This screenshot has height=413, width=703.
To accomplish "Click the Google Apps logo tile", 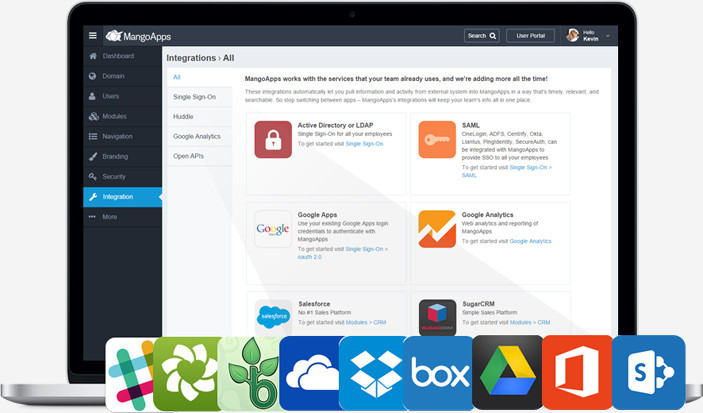I will coord(273,229).
